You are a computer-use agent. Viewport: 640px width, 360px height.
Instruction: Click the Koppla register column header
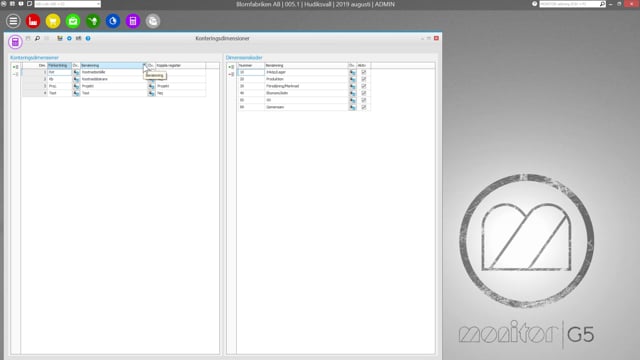click(x=180, y=65)
